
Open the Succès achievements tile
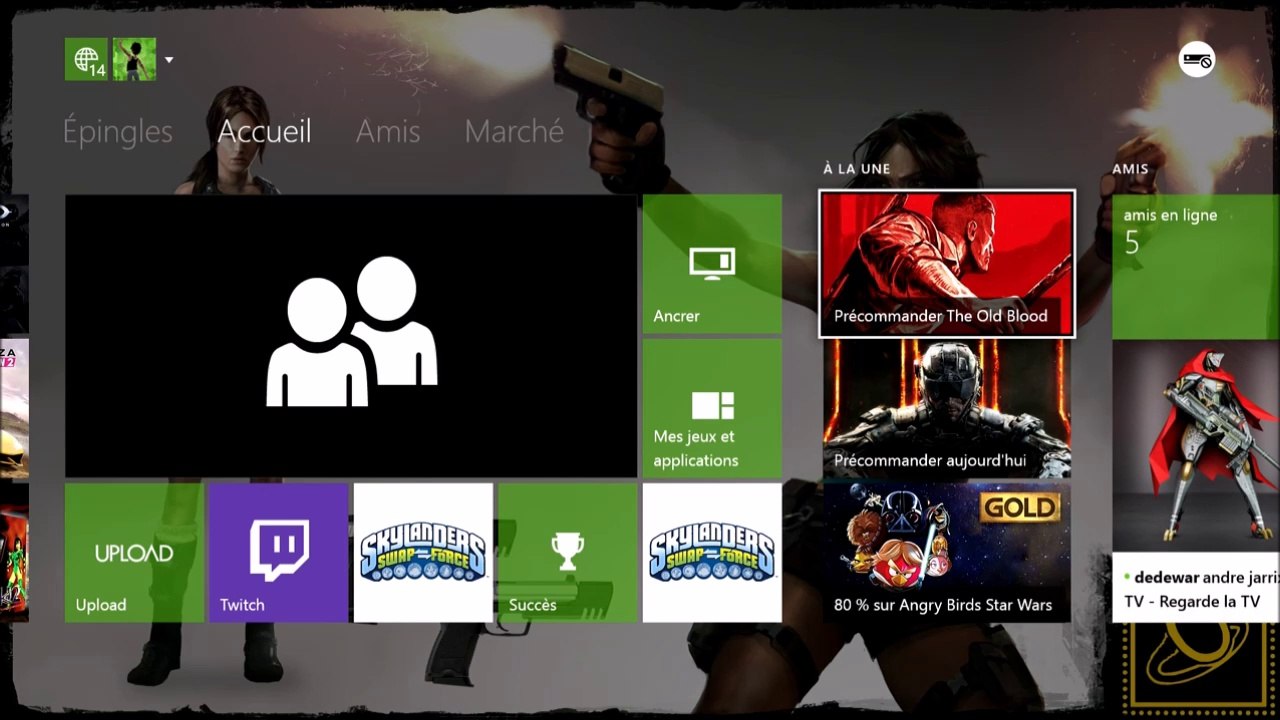(x=568, y=553)
